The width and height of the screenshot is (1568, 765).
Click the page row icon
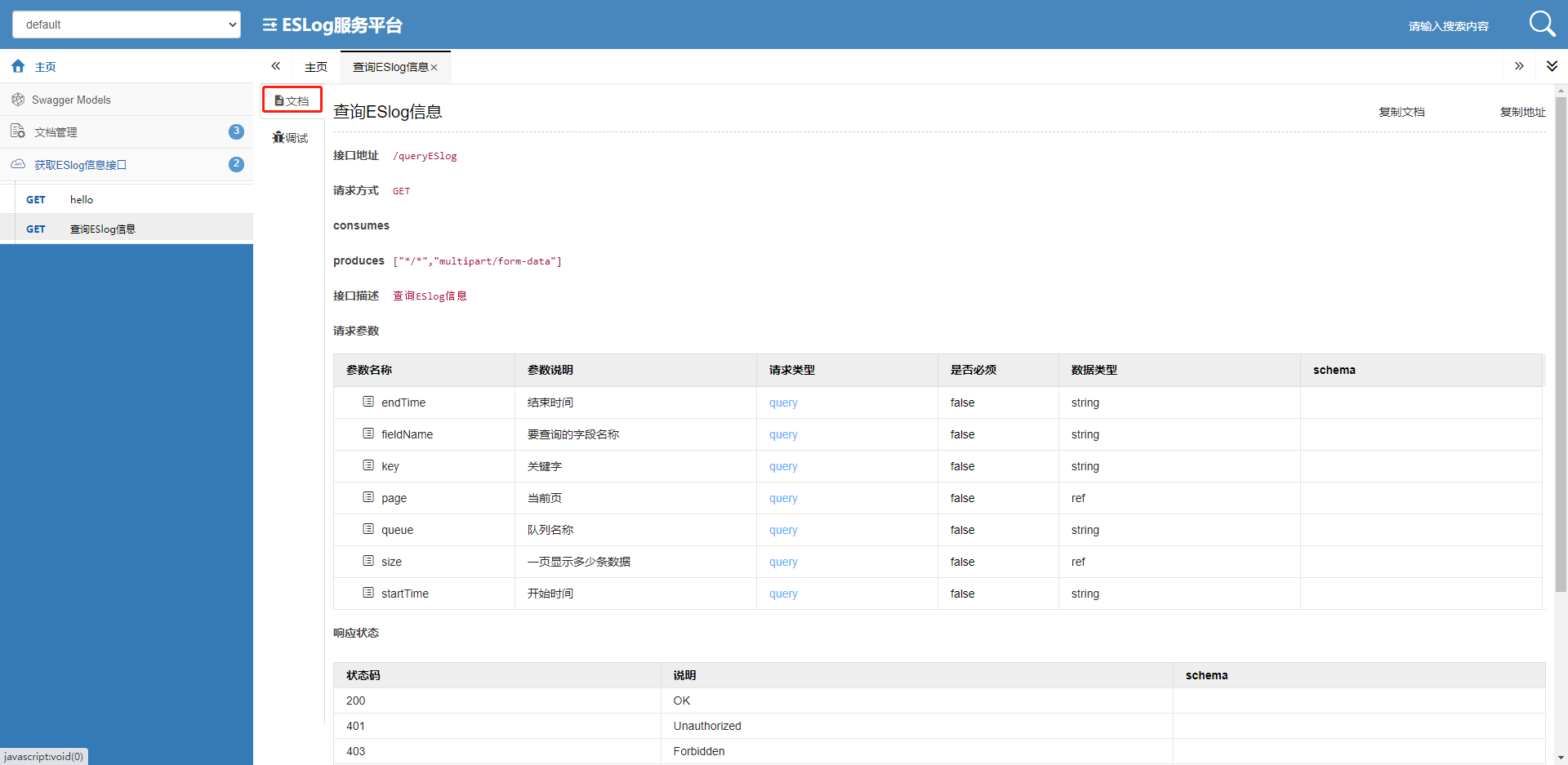point(368,497)
